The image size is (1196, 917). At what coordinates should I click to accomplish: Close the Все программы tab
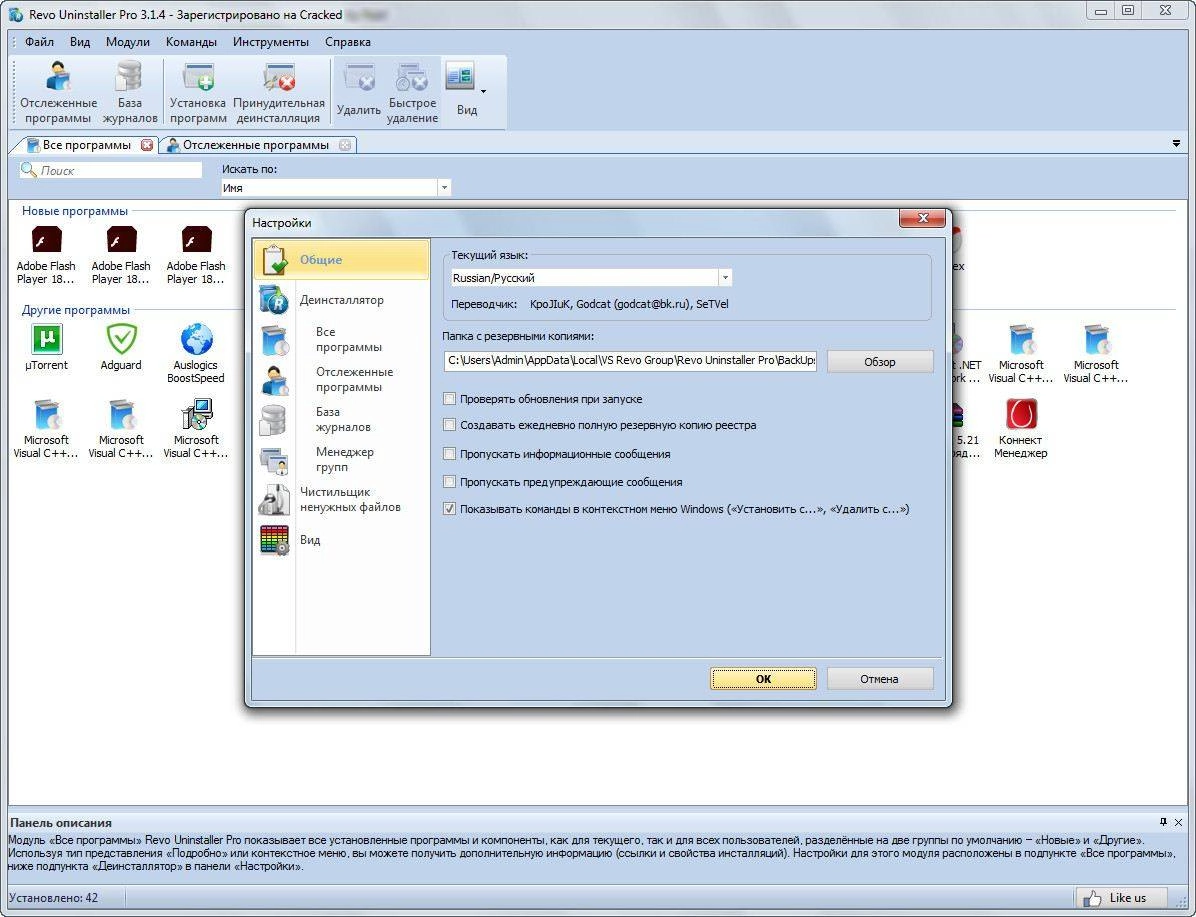click(x=146, y=145)
